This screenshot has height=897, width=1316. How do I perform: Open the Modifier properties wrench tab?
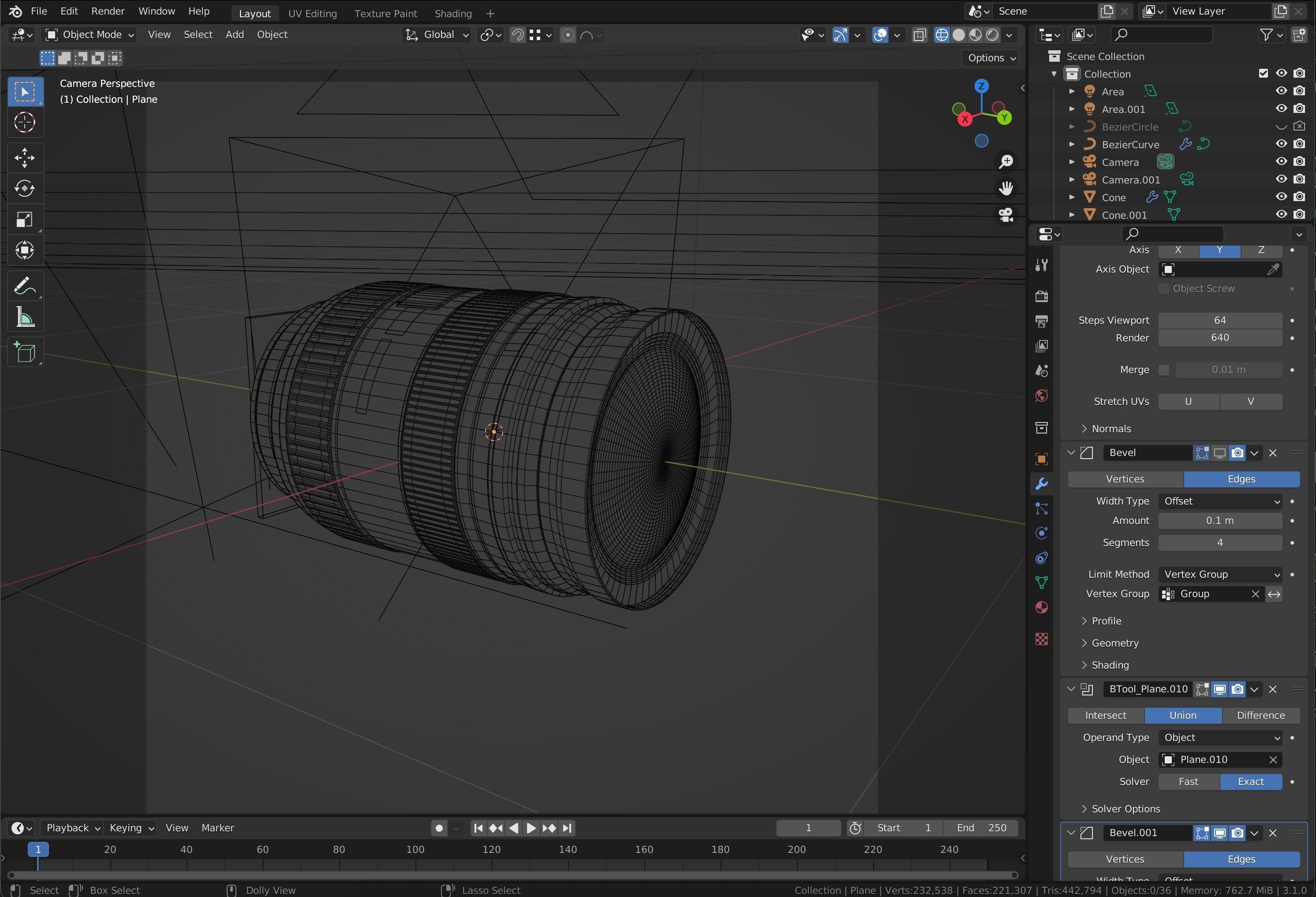pos(1041,484)
